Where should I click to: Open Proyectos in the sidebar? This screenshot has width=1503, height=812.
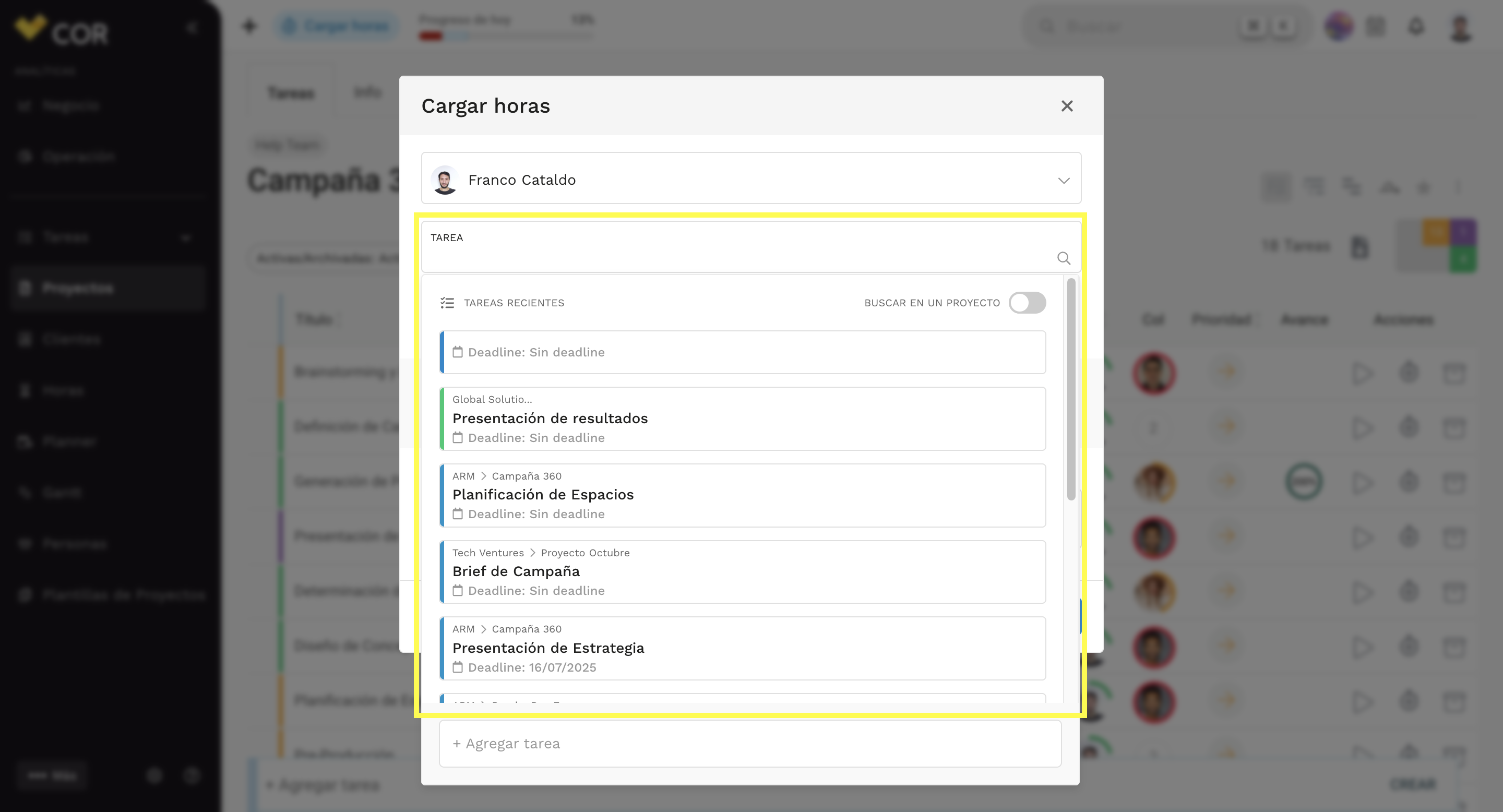tap(108, 288)
